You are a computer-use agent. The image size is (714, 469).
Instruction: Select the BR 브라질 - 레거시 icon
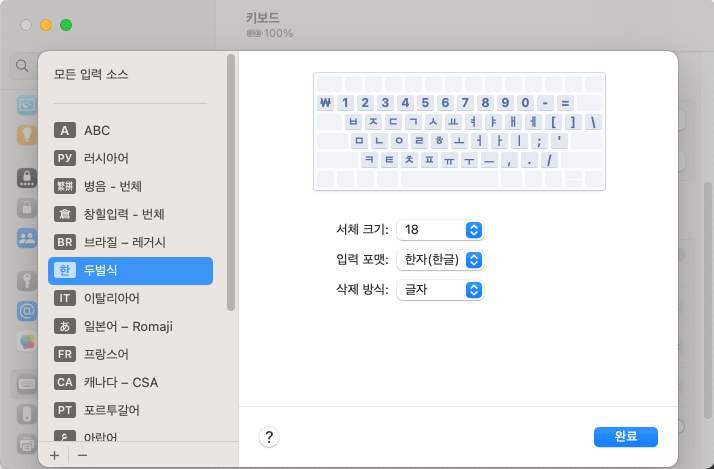click(65, 242)
